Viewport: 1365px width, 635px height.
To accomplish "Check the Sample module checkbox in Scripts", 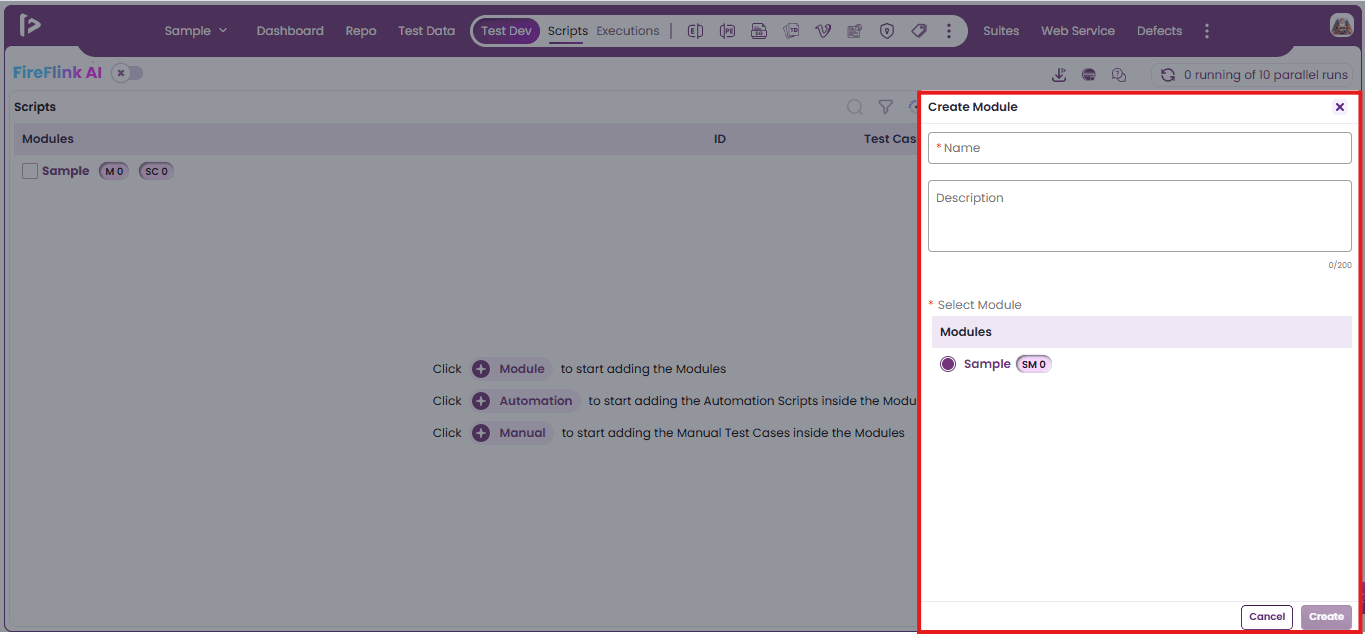I will (x=30, y=171).
